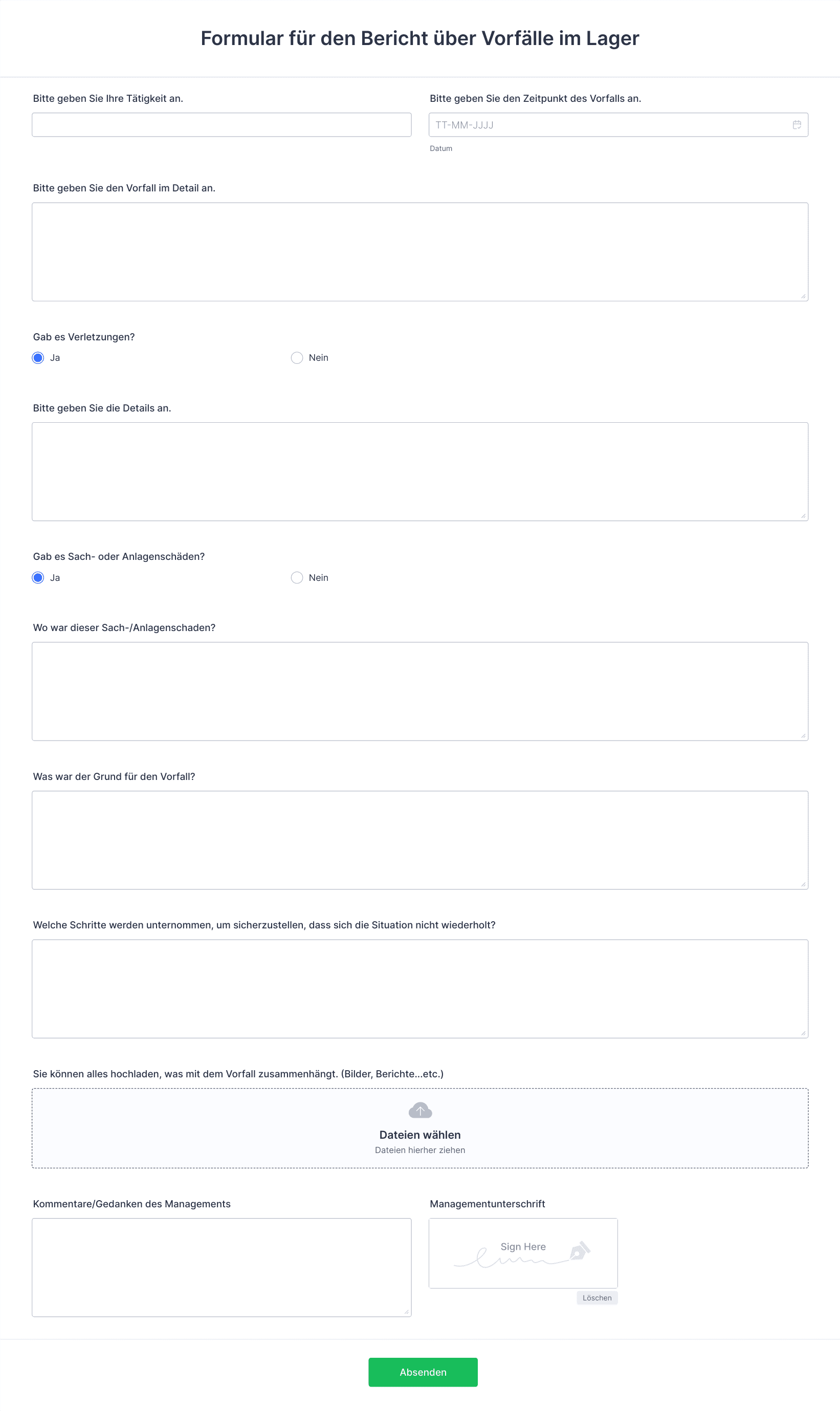Focus the Tätigkeit text input field
This screenshot has width=840, height=1411.
tap(222, 124)
